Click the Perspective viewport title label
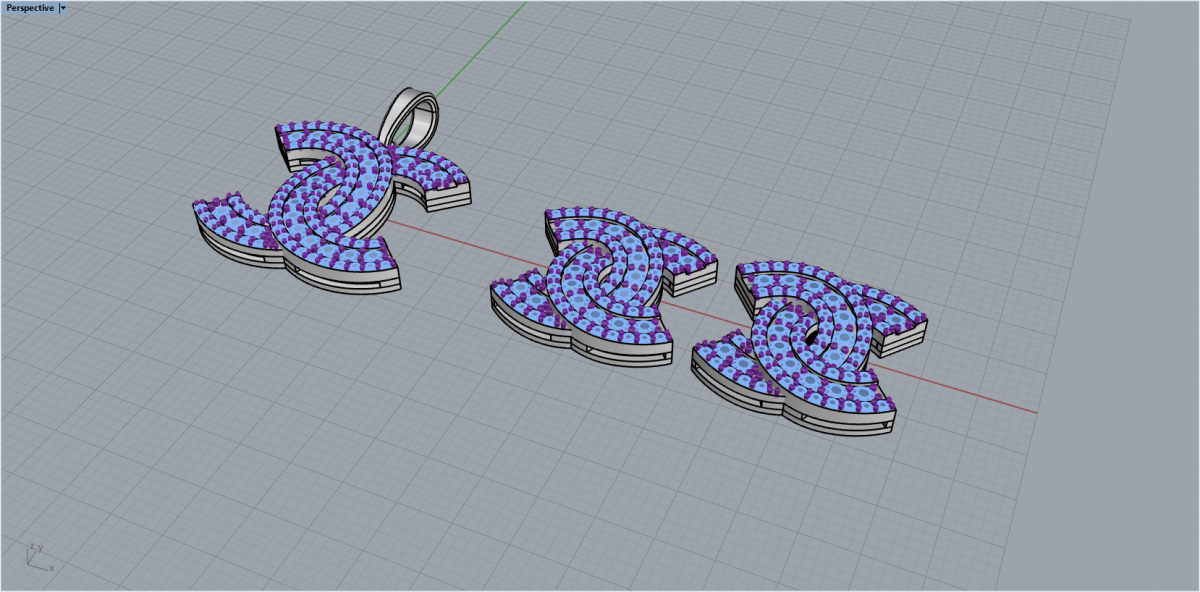The height and width of the screenshot is (592, 1200). point(29,8)
